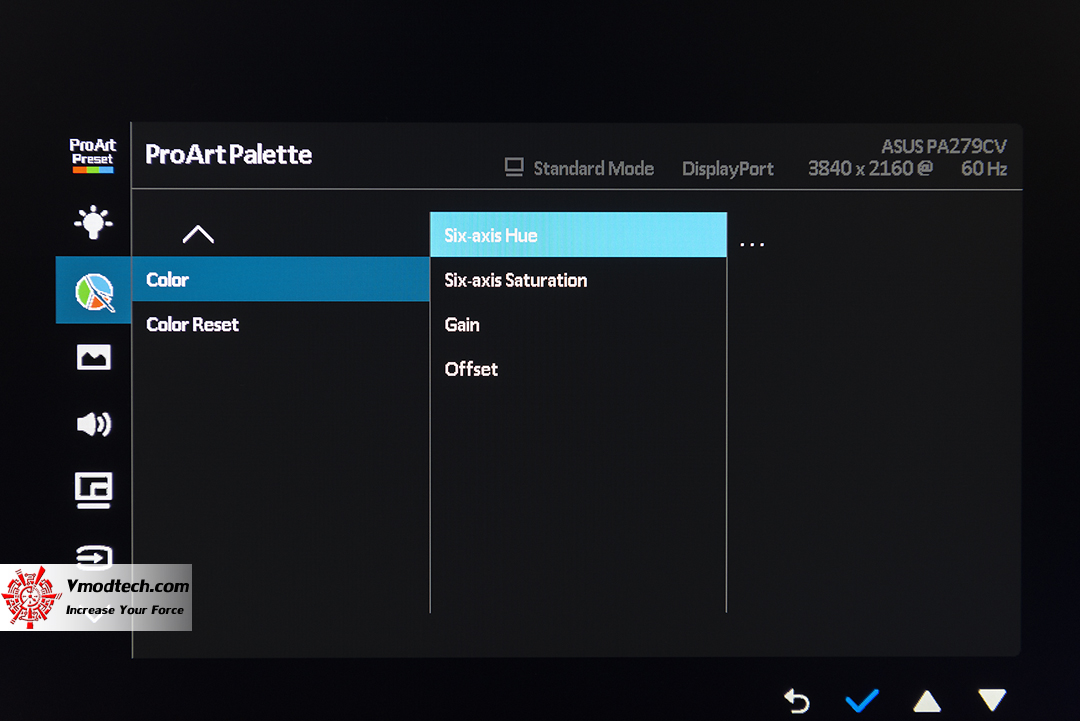
Task: Select the Blue Light Filter bulb icon
Action: pyautogui.click(x=93, y=222)
